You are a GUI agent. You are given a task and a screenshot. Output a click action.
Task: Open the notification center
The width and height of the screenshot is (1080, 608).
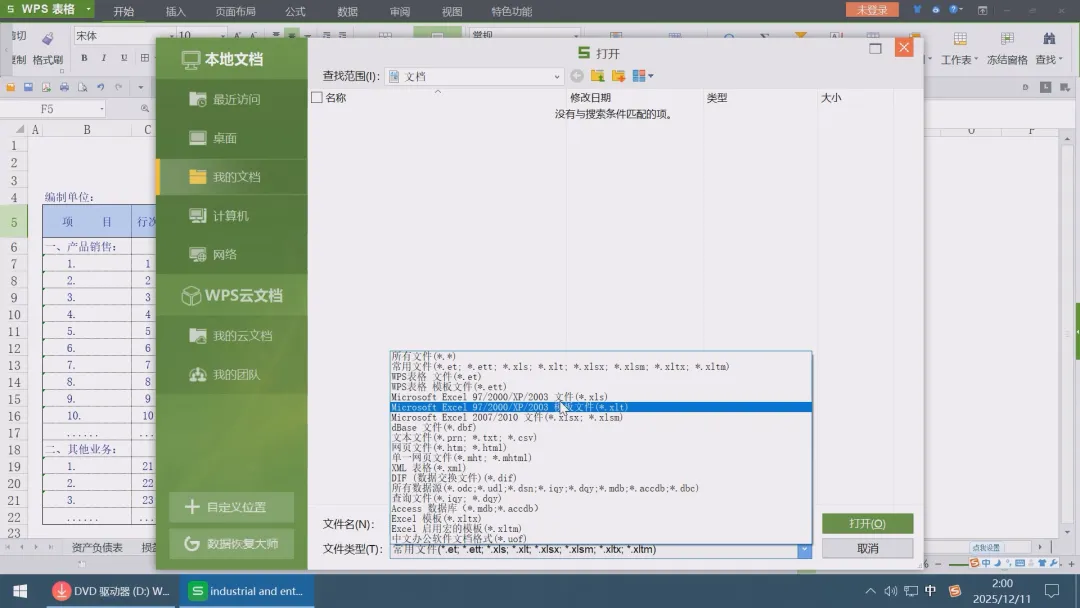click(1052, 591)
